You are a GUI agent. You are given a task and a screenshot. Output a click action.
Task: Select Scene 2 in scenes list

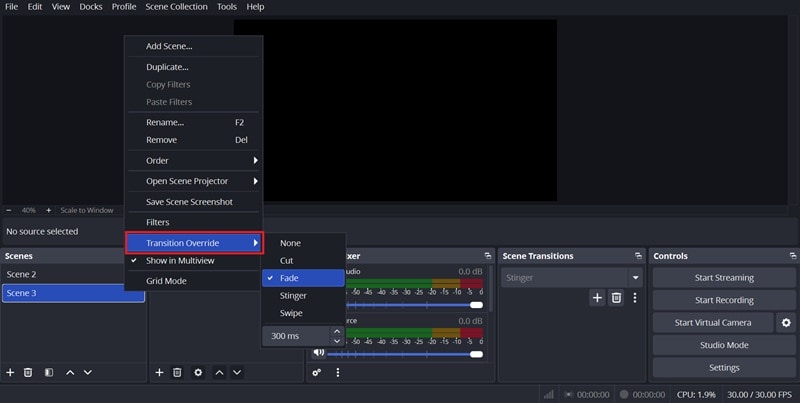(x=73, y=274)
